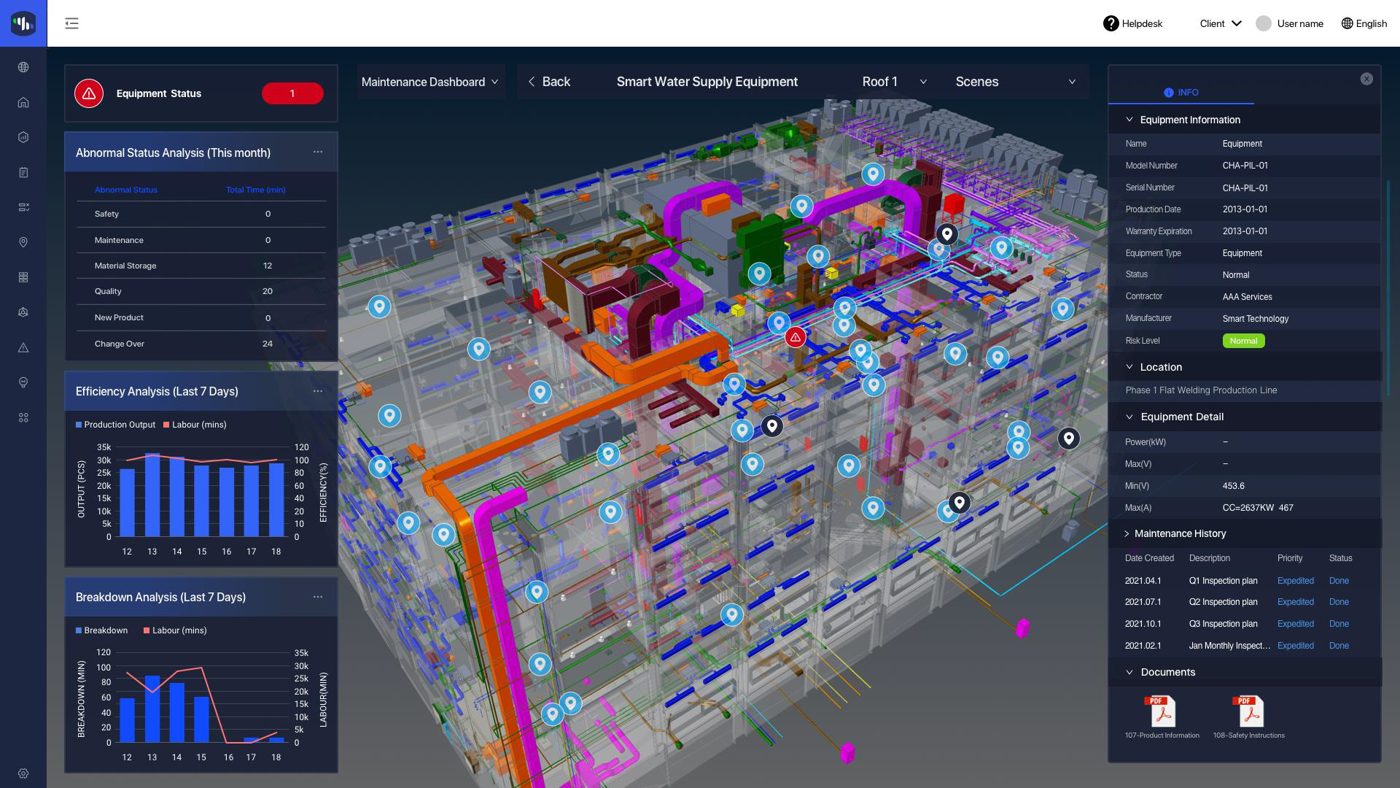1400x788 pixels.
Task: Close the equipment info panel
Action: [x=1366, y=79]
